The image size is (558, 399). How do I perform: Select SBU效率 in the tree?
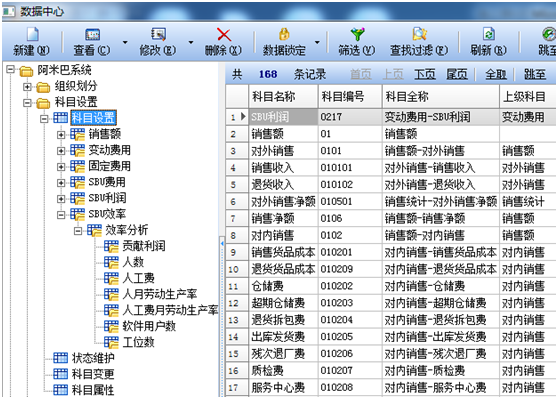click(107, 214)
